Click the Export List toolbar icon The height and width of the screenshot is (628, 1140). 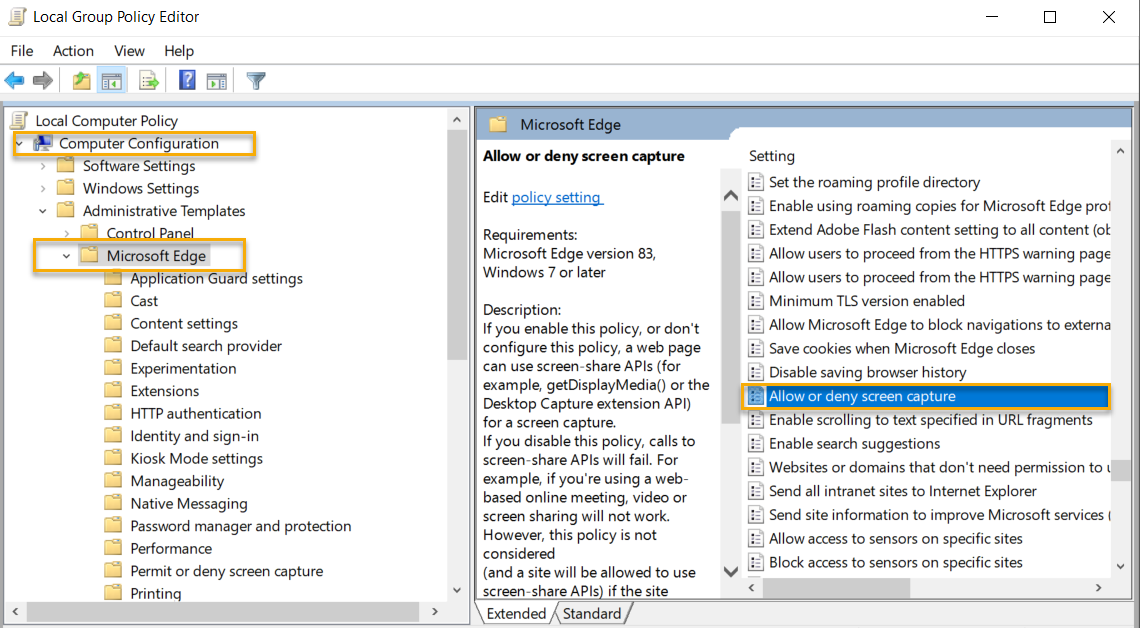point(147,80)
